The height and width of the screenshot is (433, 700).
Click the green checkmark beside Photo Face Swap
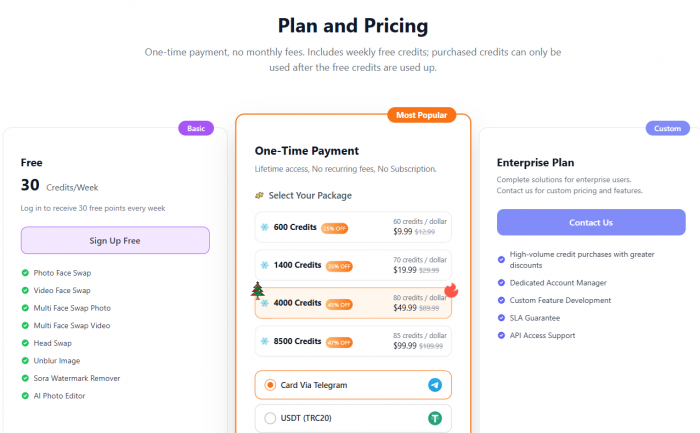tap(25, 272)
